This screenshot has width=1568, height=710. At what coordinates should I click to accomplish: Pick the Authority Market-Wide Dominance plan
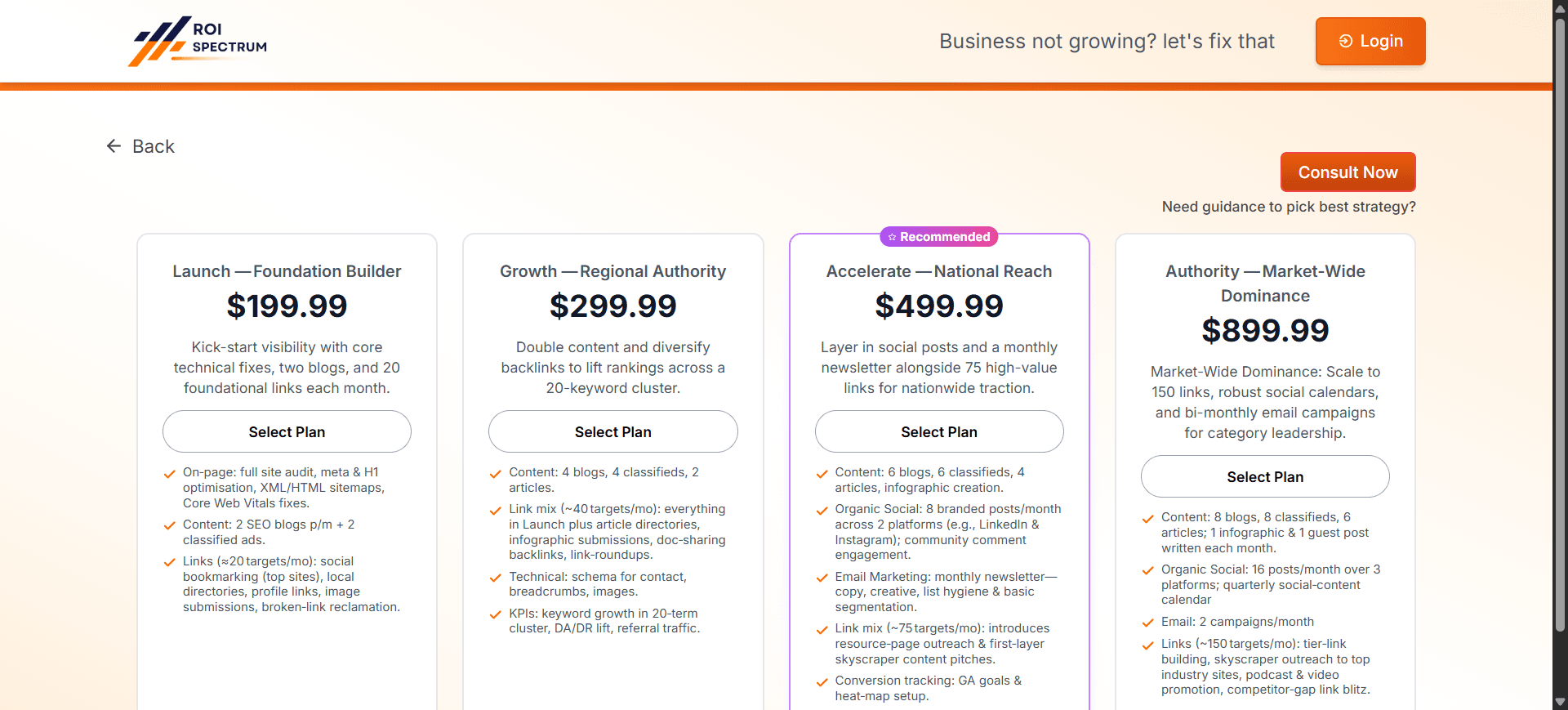click(1265, 476)
